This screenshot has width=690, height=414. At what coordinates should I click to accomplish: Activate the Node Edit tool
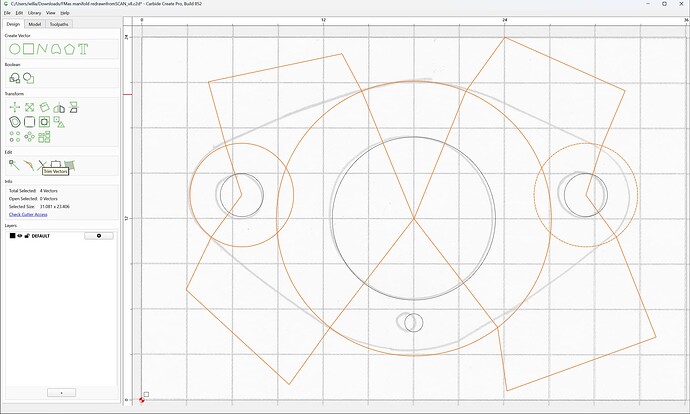tap(14, 165)
